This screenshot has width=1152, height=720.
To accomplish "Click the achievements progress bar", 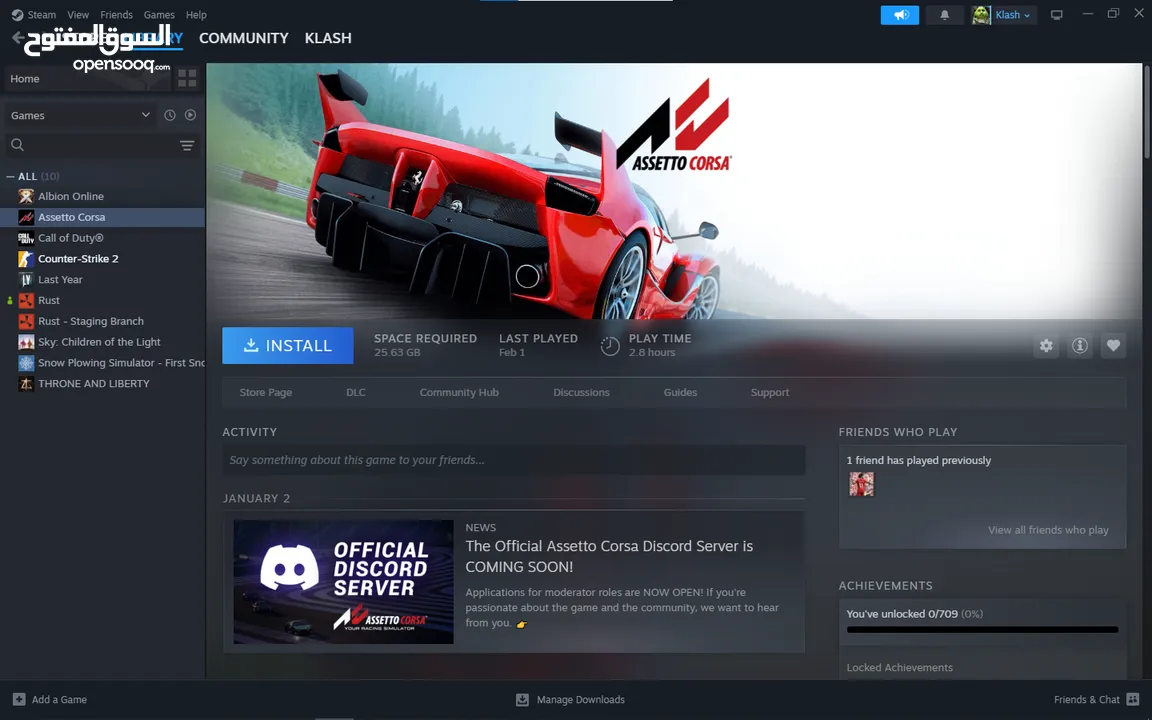I will (x=982, y=630).
